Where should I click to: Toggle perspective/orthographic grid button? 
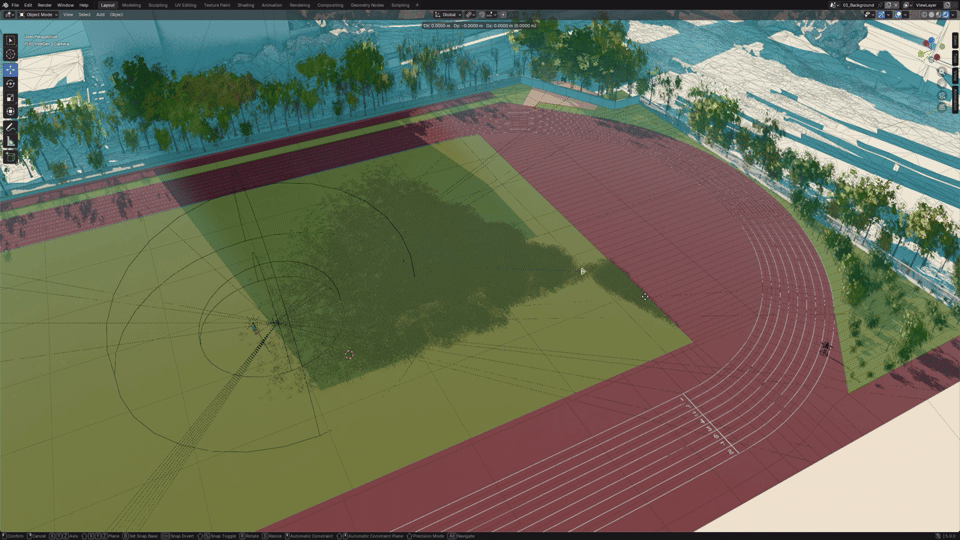pos(942,107)
